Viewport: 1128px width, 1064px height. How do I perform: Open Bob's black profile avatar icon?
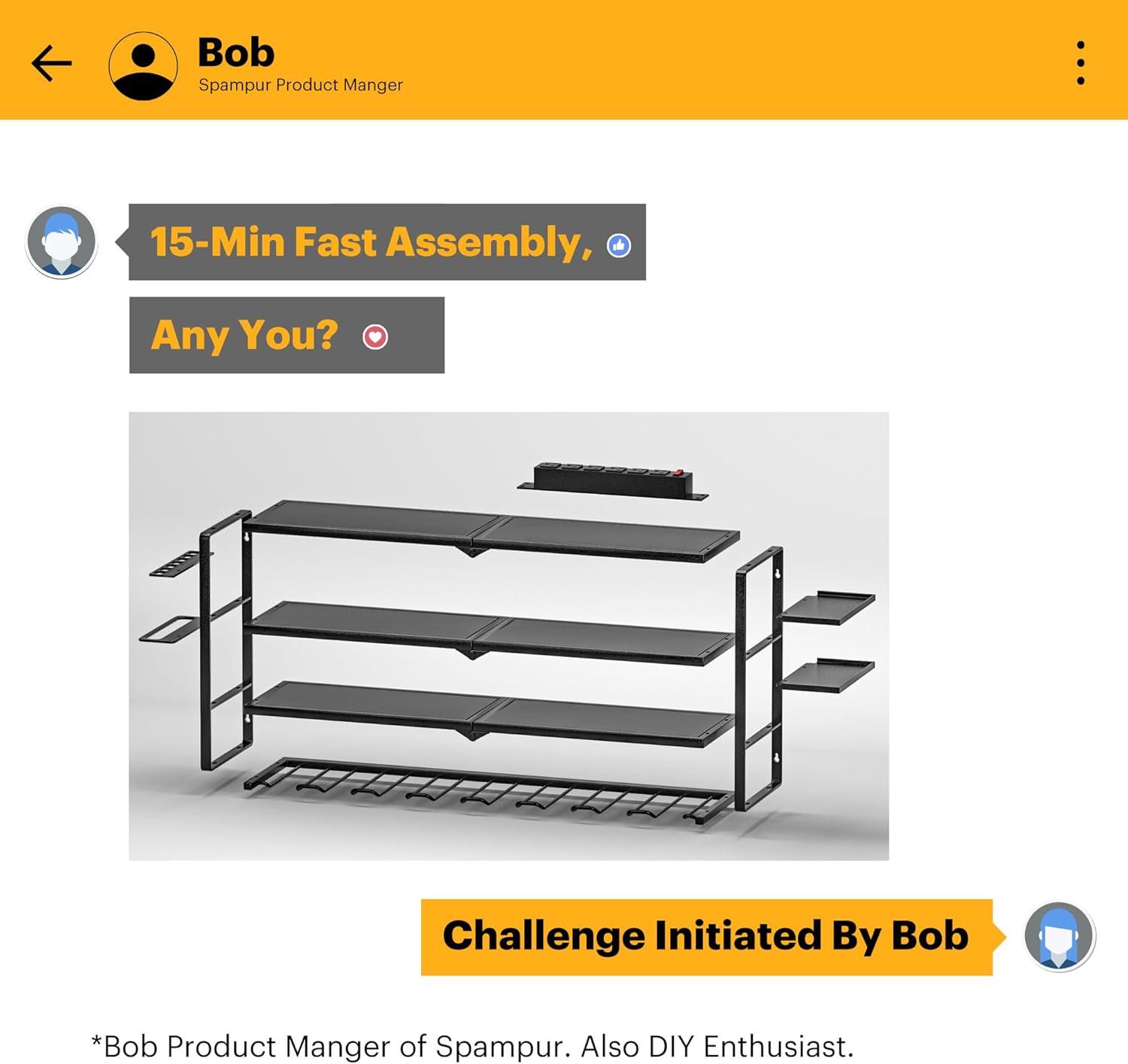143,66
